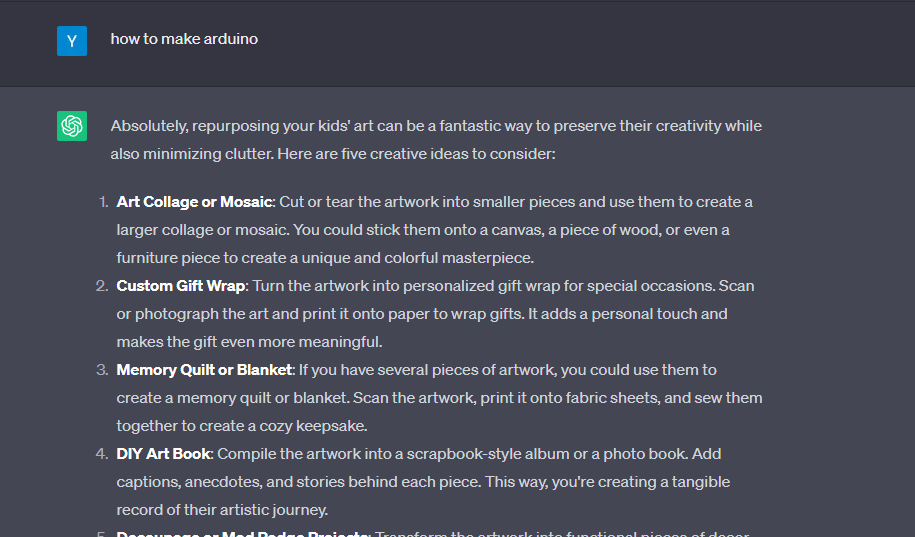This screenshot has height=537, width=915.
Task: Click the line 'makes the gift even more meaningful'
Action: [x=249, y=342]
